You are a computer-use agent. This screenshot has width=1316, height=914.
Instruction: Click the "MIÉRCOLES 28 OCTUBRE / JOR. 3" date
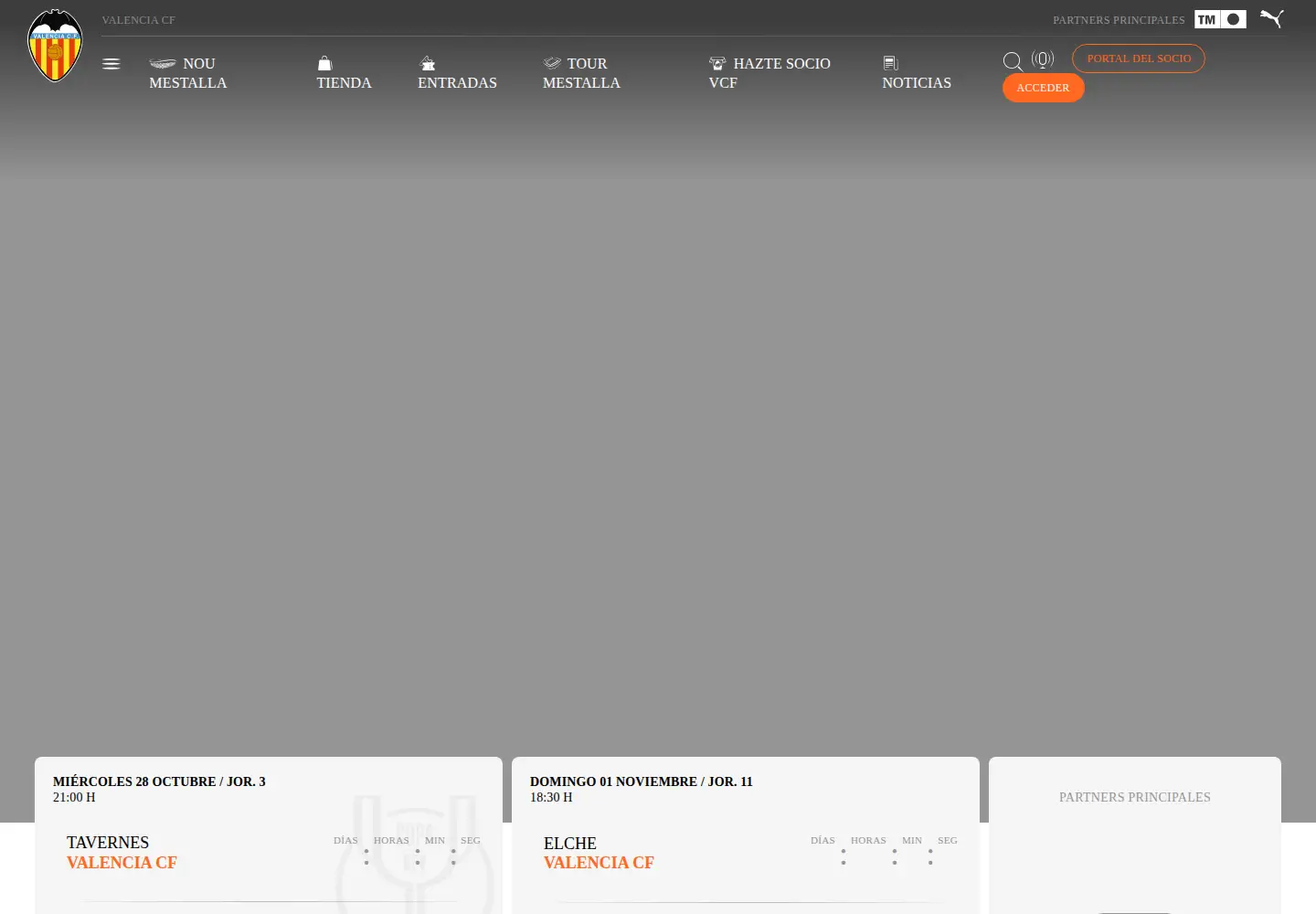pyautogui.click(x=159, y=781)
